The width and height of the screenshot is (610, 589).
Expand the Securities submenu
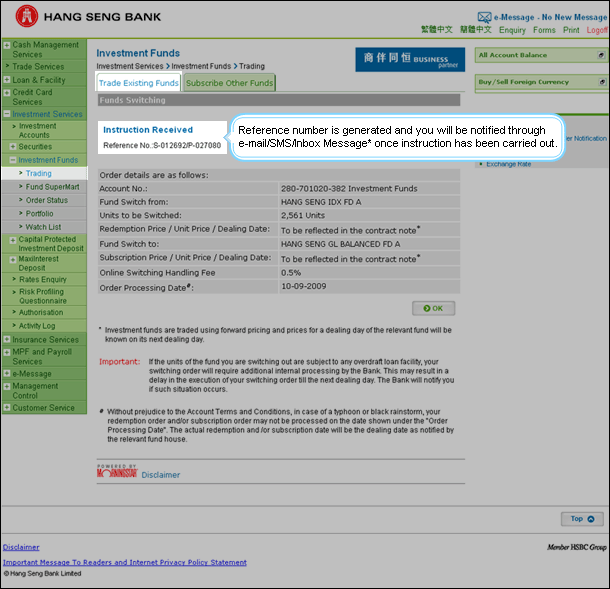[x=13, y=147]
